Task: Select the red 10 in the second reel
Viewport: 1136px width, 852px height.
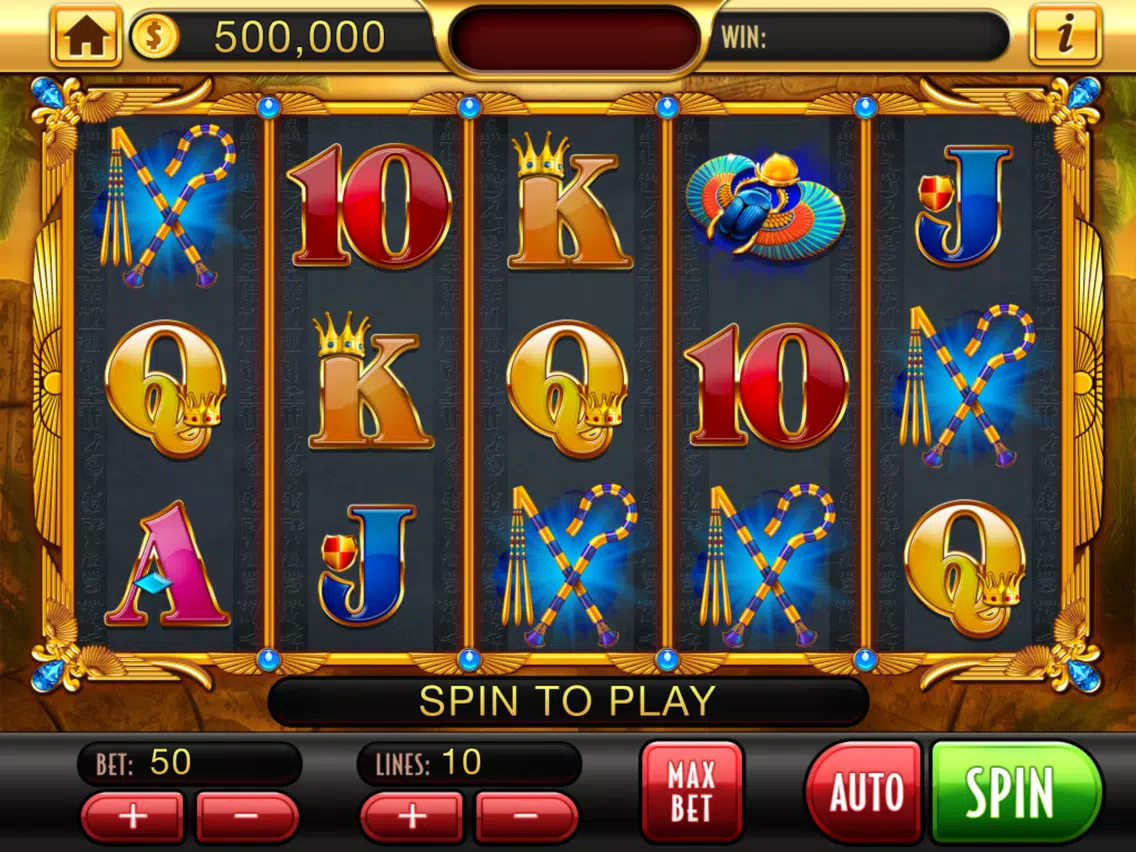Action: (x=369, y=205)
